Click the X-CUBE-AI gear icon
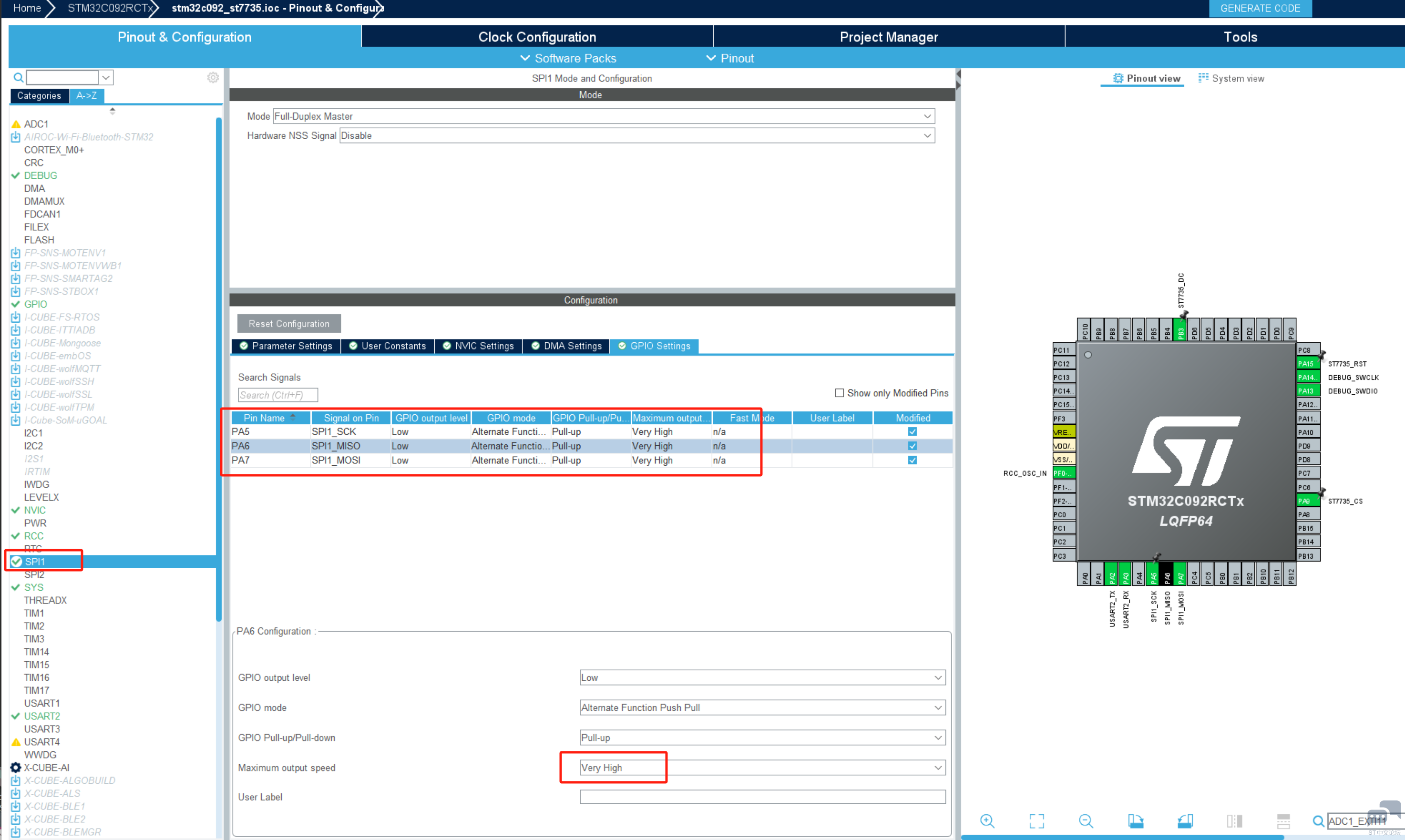 16,768
